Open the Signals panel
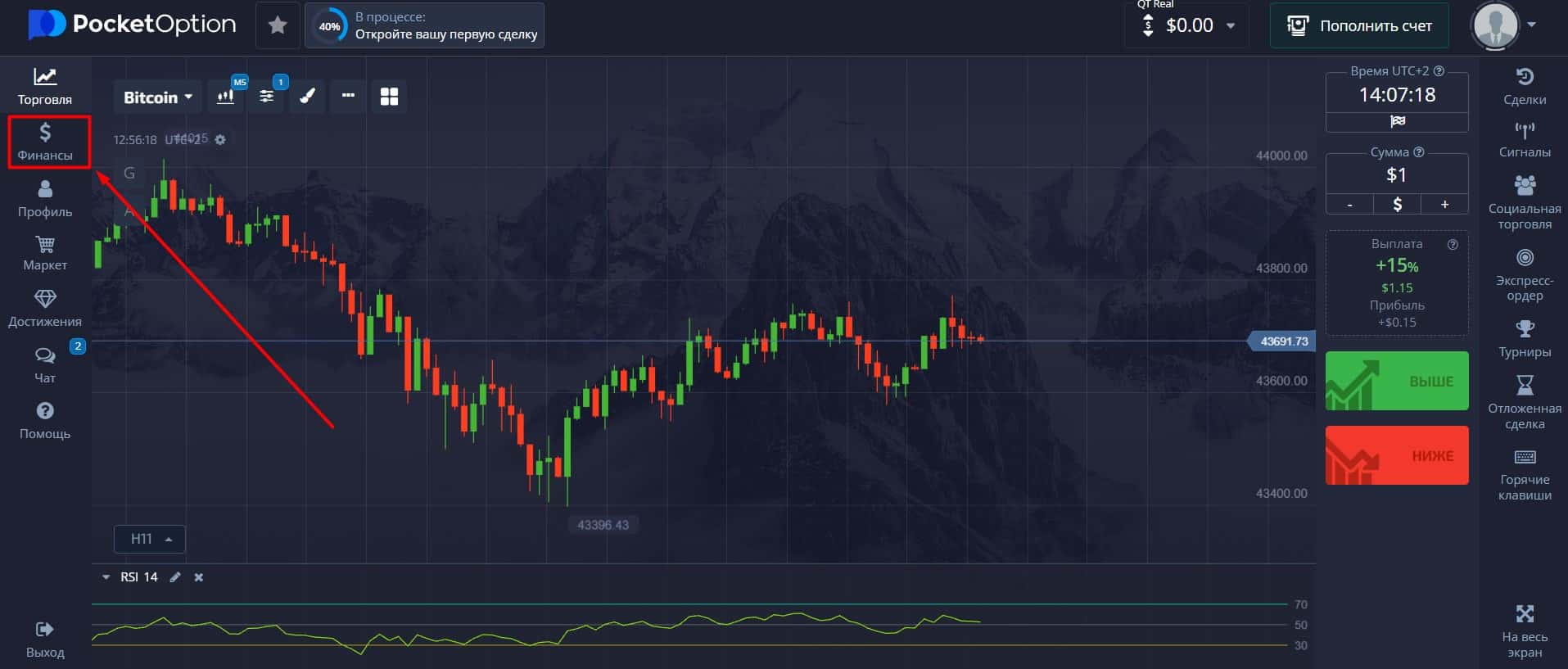This screenshot has width=1568, height=669. coord(1524,139)
